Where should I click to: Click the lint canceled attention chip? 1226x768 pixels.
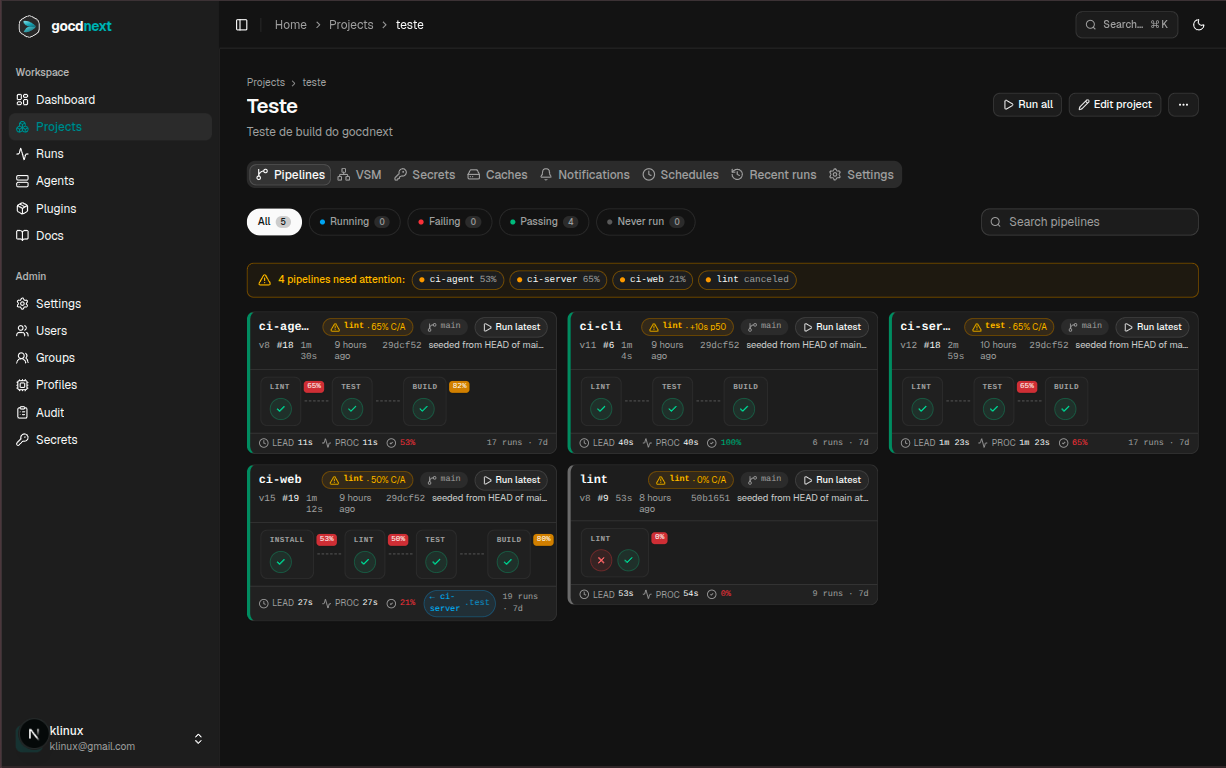pos(747,280)
